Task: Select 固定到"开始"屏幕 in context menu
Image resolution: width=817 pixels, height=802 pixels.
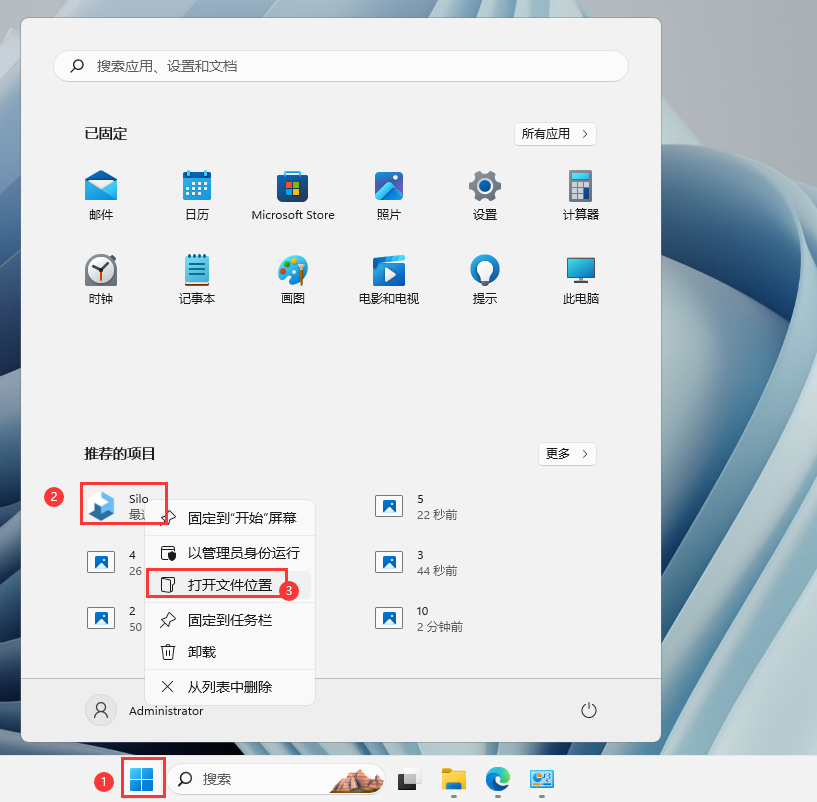Action: (230, 518)
